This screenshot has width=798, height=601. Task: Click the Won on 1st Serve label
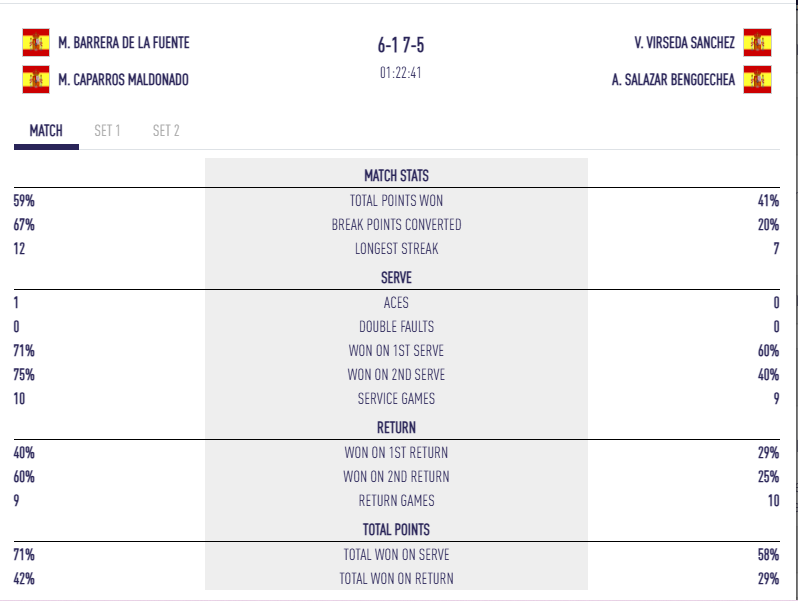coord(396,351)
